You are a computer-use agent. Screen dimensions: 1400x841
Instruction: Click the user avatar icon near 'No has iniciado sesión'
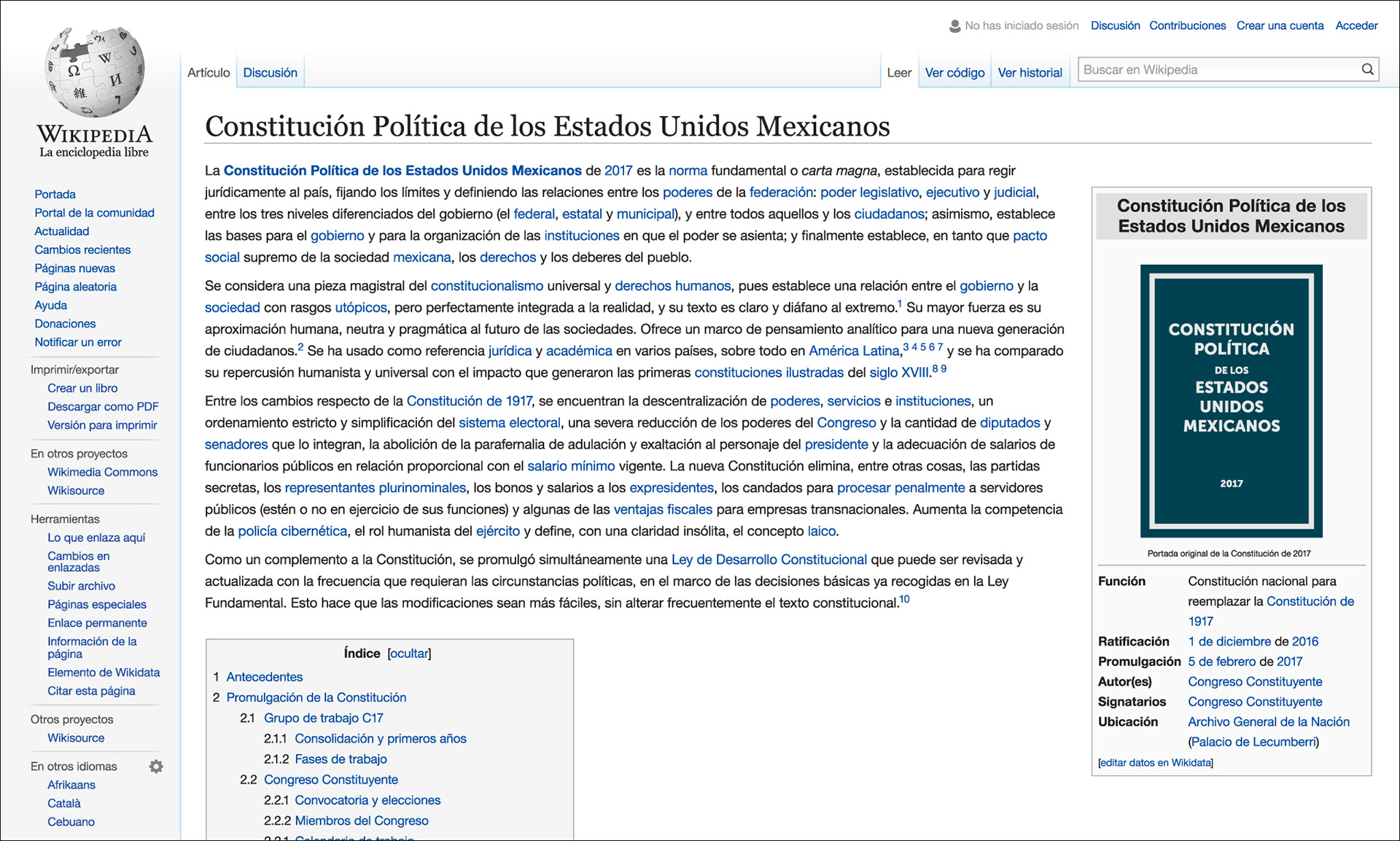(x=954, y=26)
